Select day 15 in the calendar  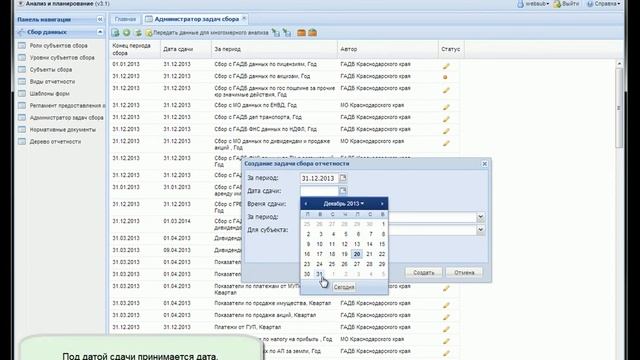pos(382,244)
